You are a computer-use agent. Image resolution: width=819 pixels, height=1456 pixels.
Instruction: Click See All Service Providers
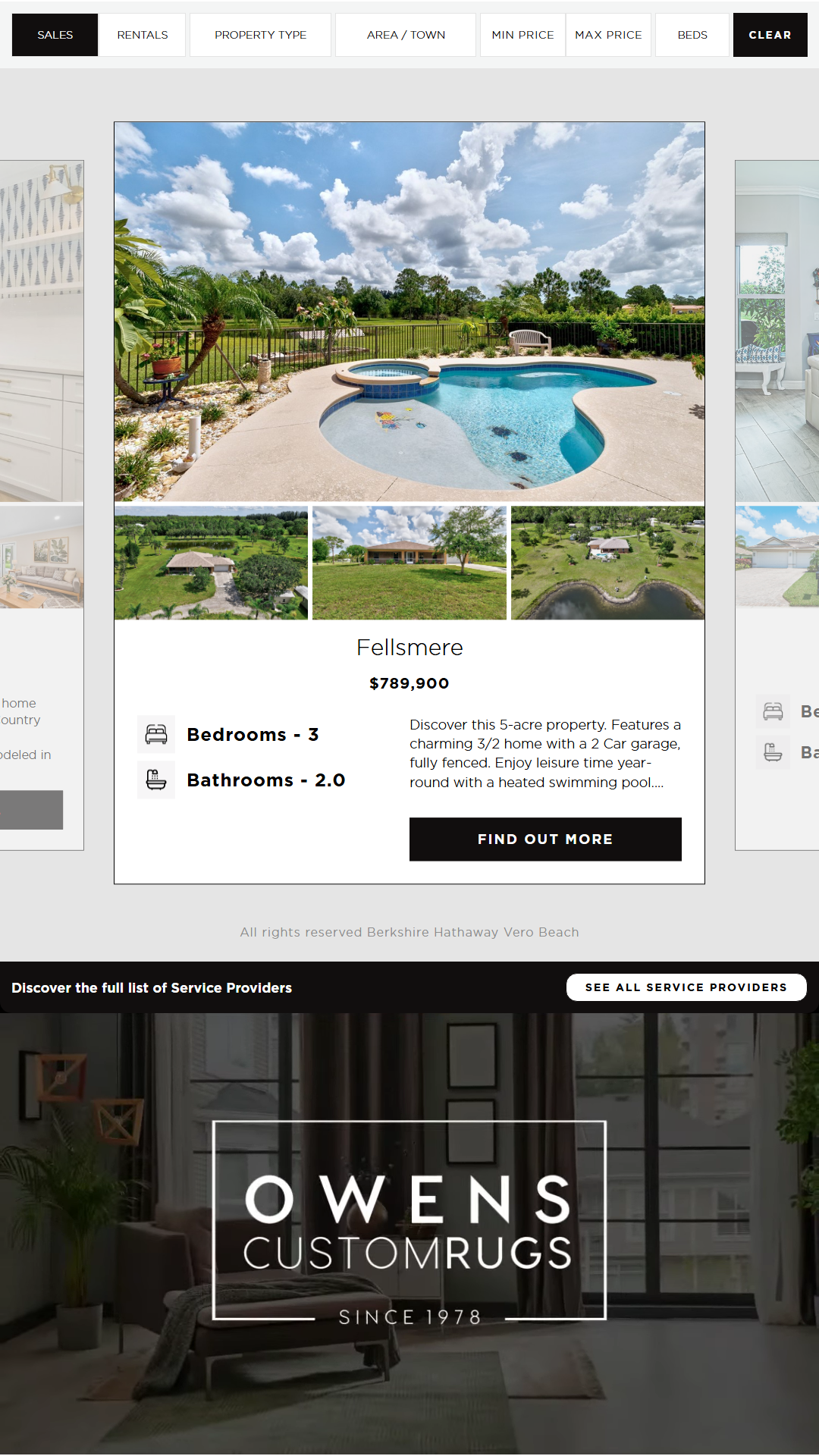(686, 987)
